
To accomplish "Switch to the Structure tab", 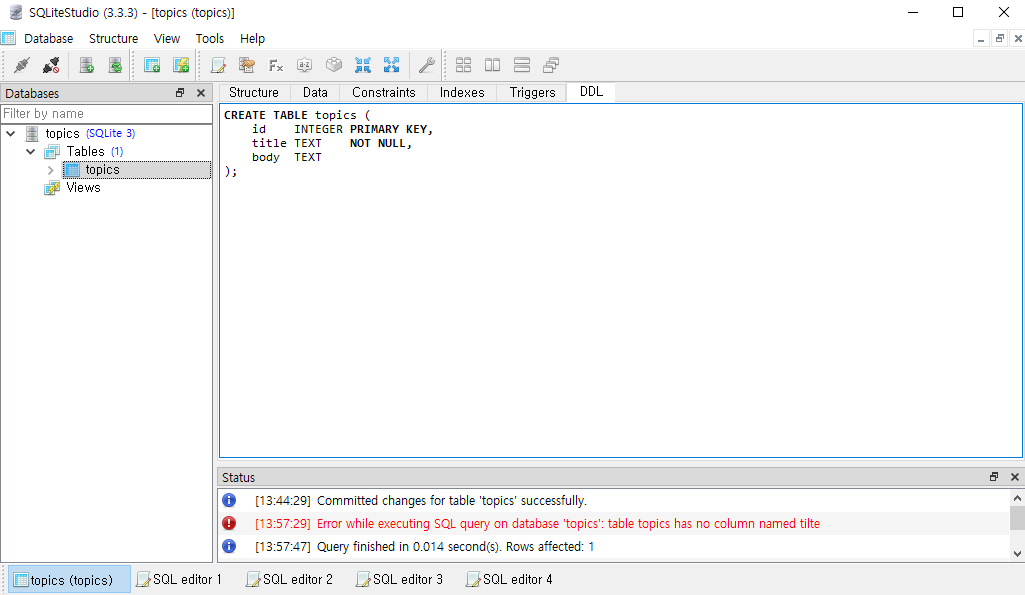I will tap(254, 93).
